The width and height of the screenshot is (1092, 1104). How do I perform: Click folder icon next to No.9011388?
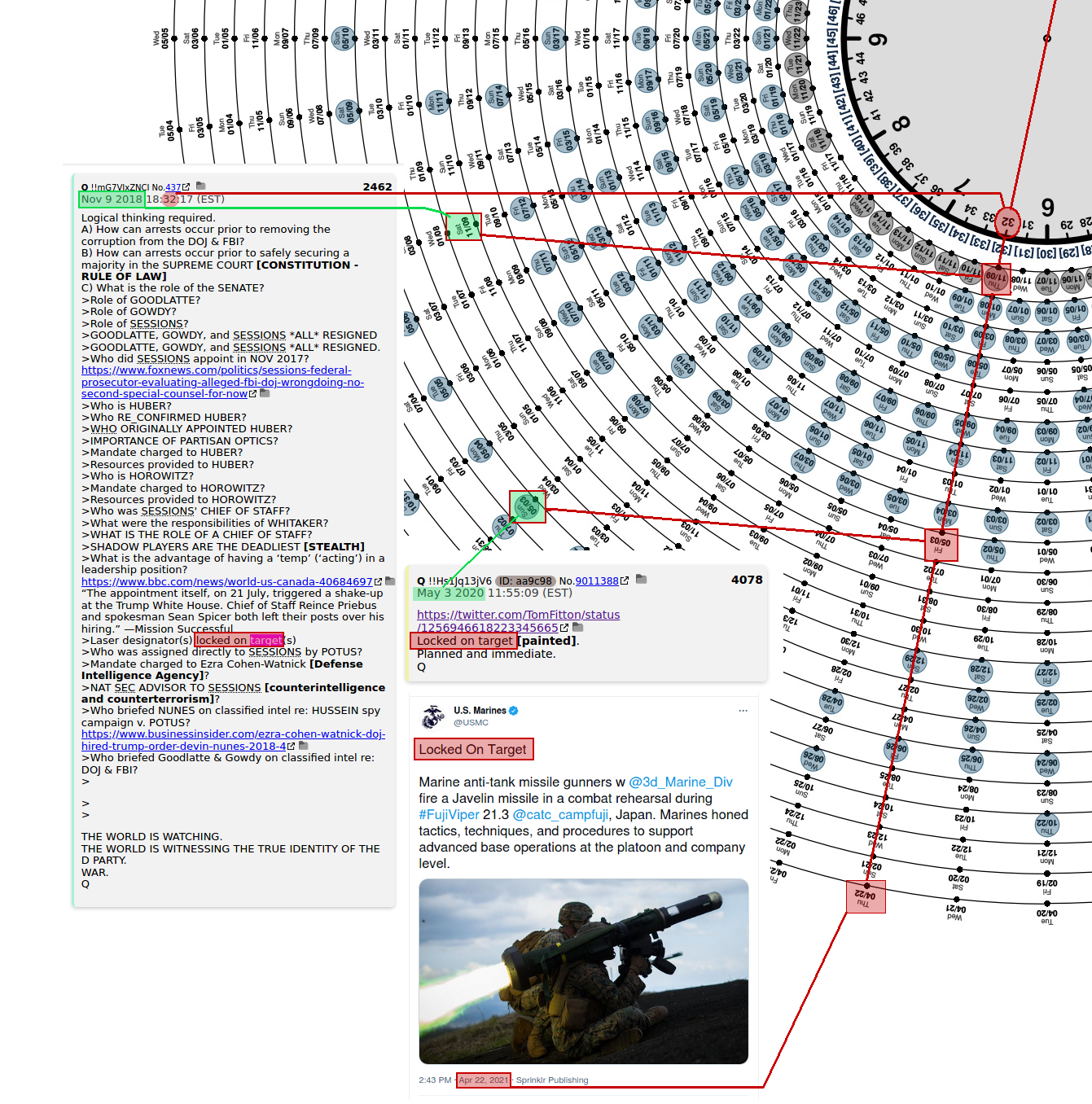tap(642, 580)
